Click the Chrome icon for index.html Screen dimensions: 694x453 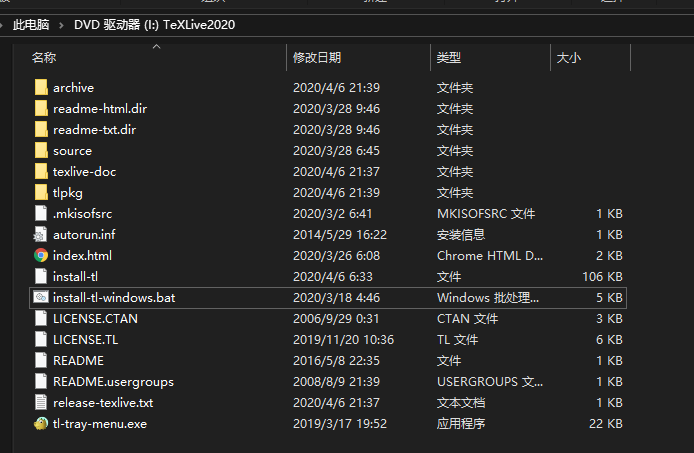[x=41, y=256]
